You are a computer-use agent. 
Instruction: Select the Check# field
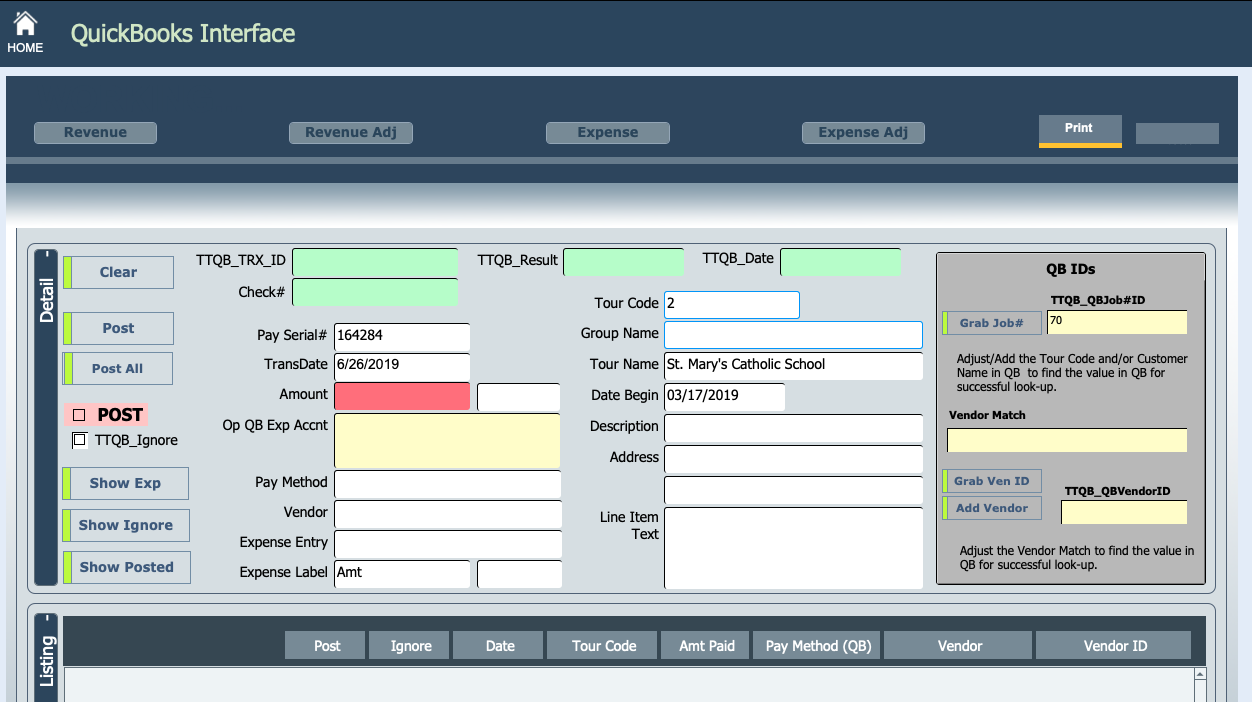coord(375,293)
